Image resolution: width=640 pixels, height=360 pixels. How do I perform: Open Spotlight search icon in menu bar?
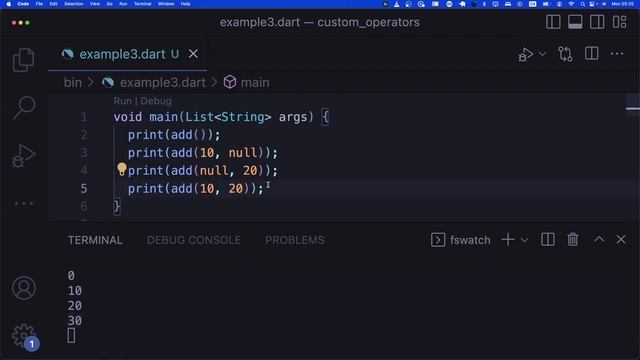click(x=582, y=4)
